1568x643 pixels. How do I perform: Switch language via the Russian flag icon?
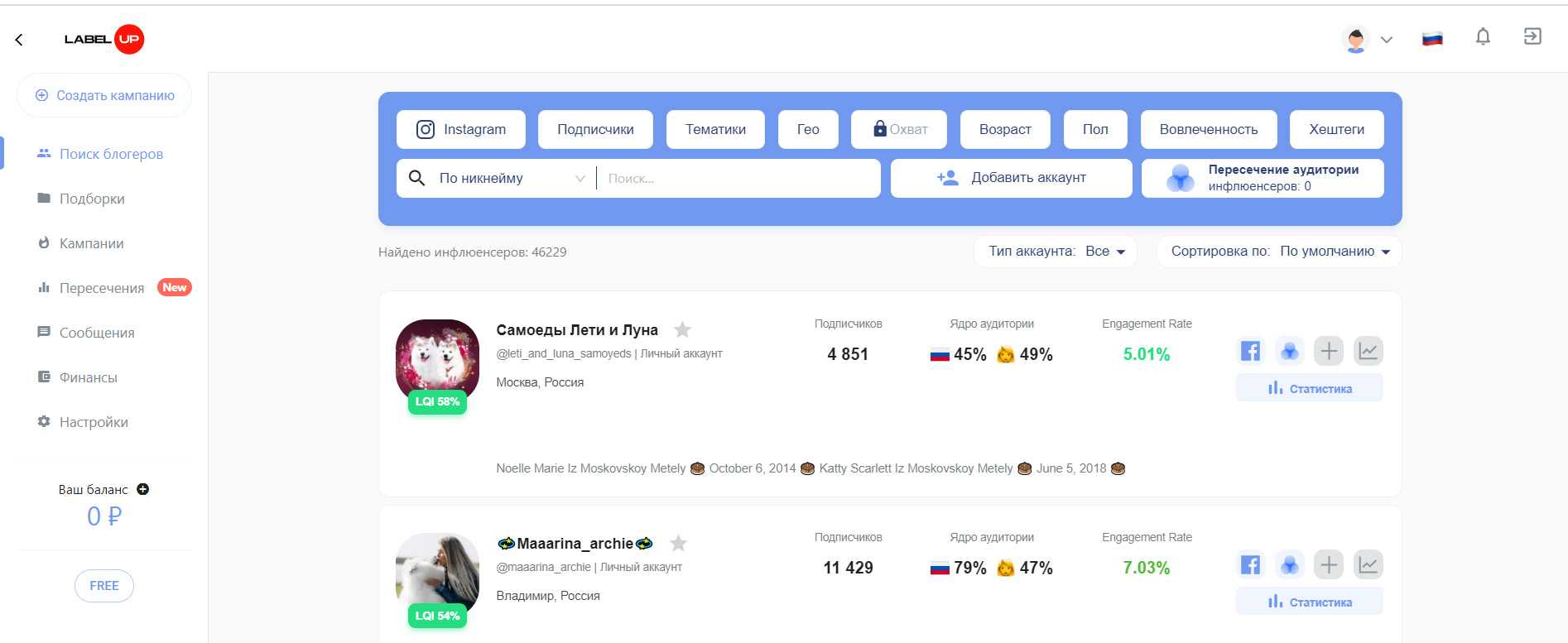pos(1432,39)
